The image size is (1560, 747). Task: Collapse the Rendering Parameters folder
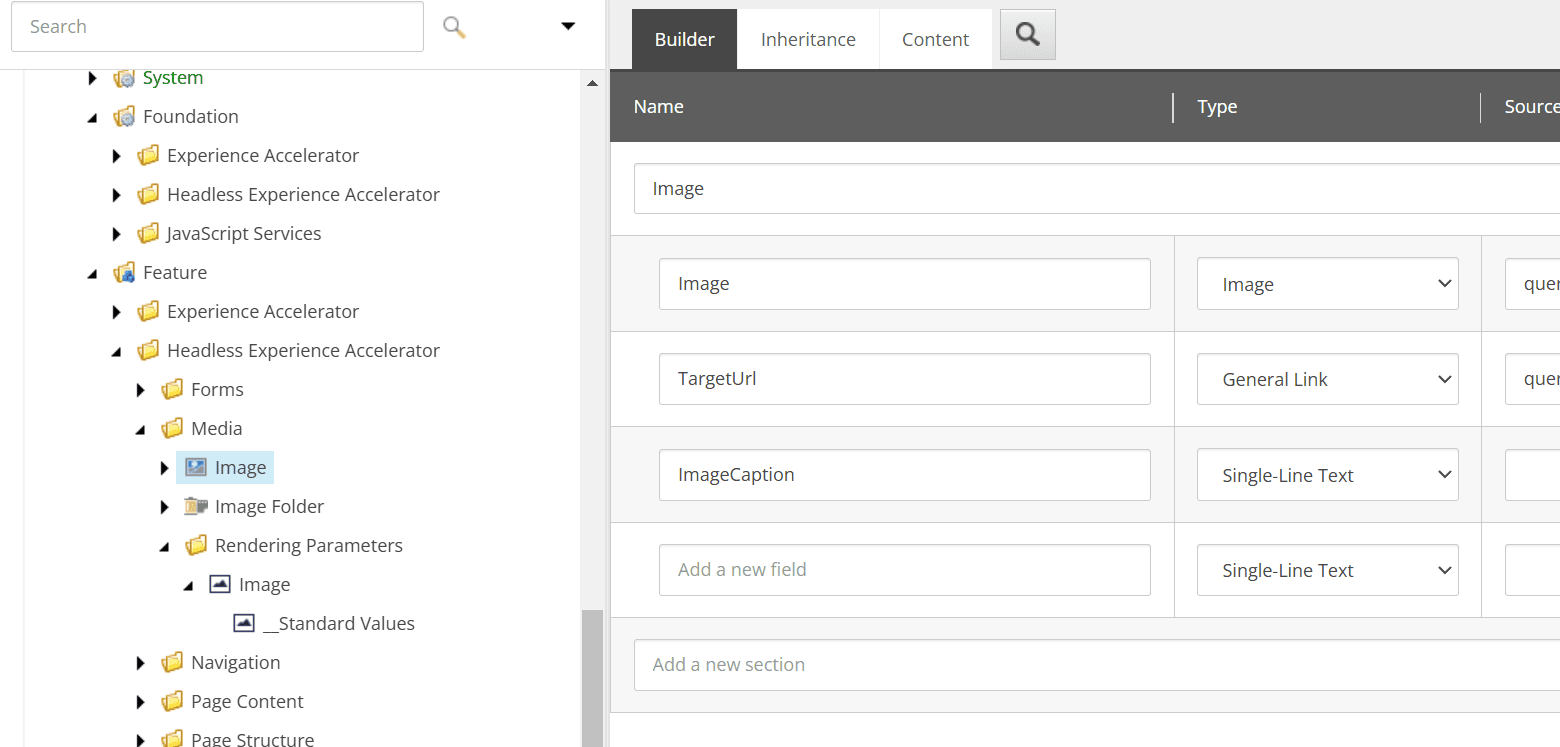coord(165,546)
